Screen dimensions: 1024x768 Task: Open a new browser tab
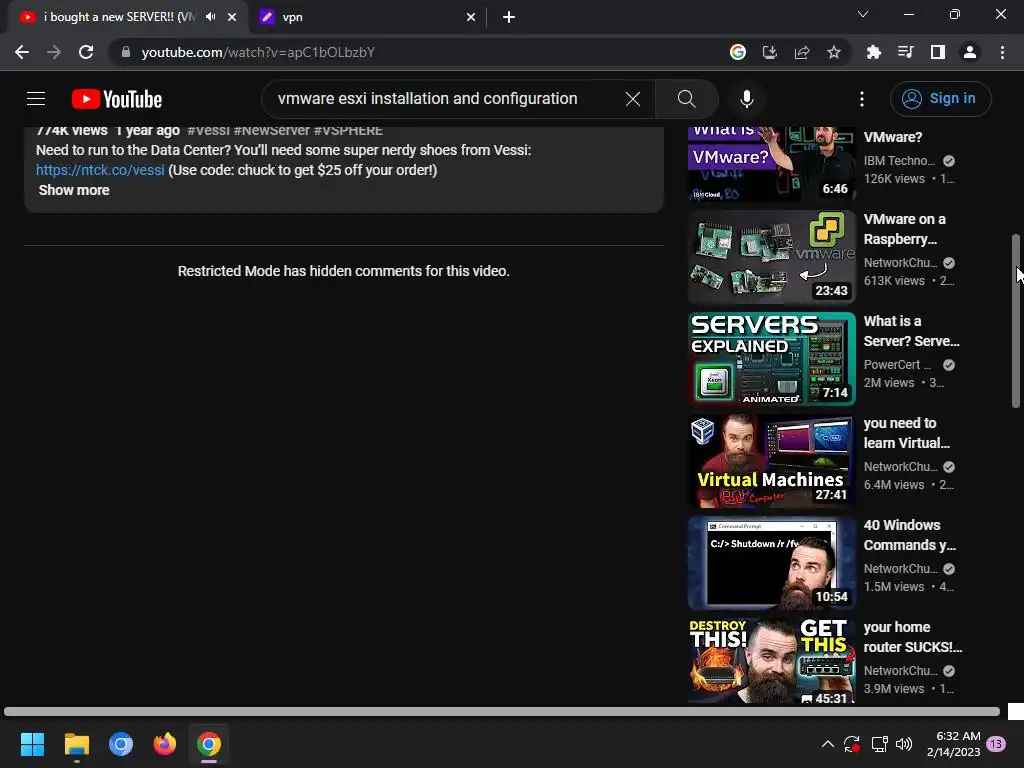tap(509, 17)
